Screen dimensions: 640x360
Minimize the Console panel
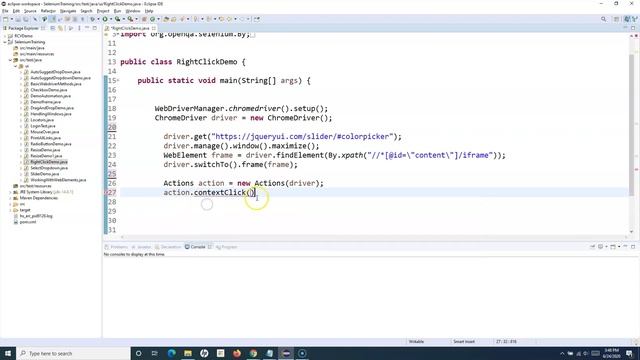tap(625, 247)
